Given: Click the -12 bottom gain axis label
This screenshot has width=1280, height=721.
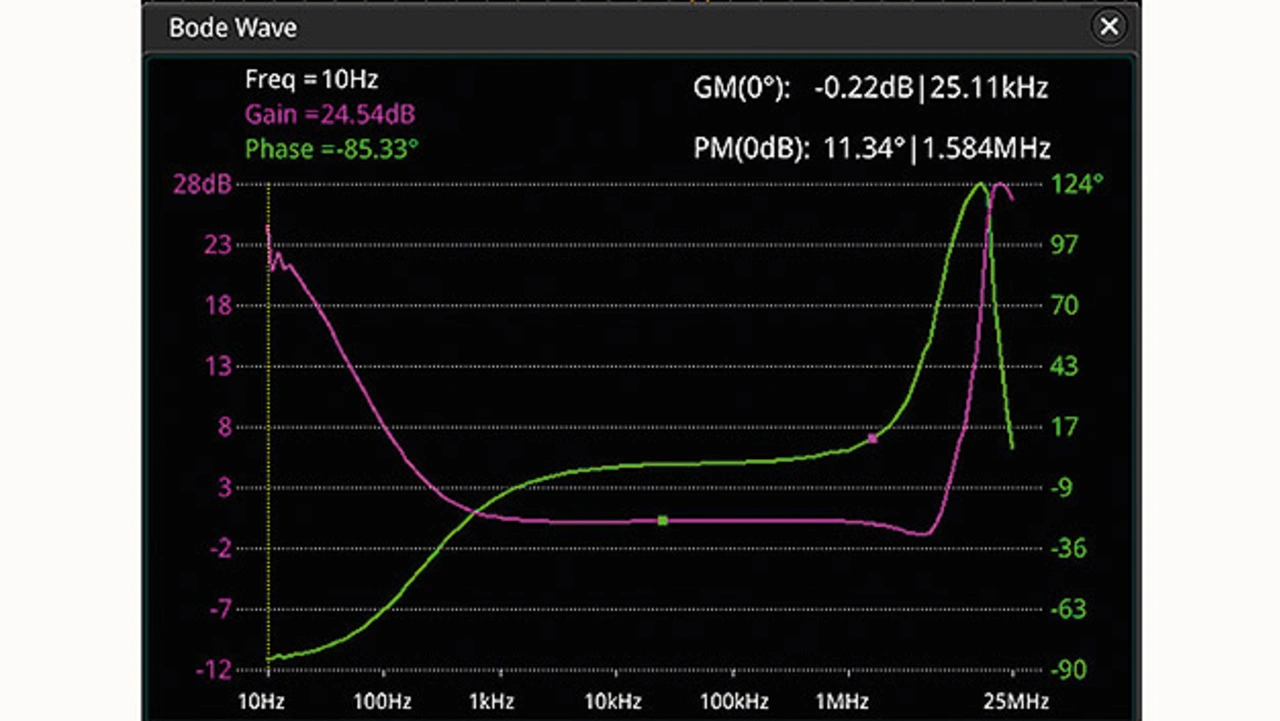Looking at the screenshot, I should (x=212, y=670).
